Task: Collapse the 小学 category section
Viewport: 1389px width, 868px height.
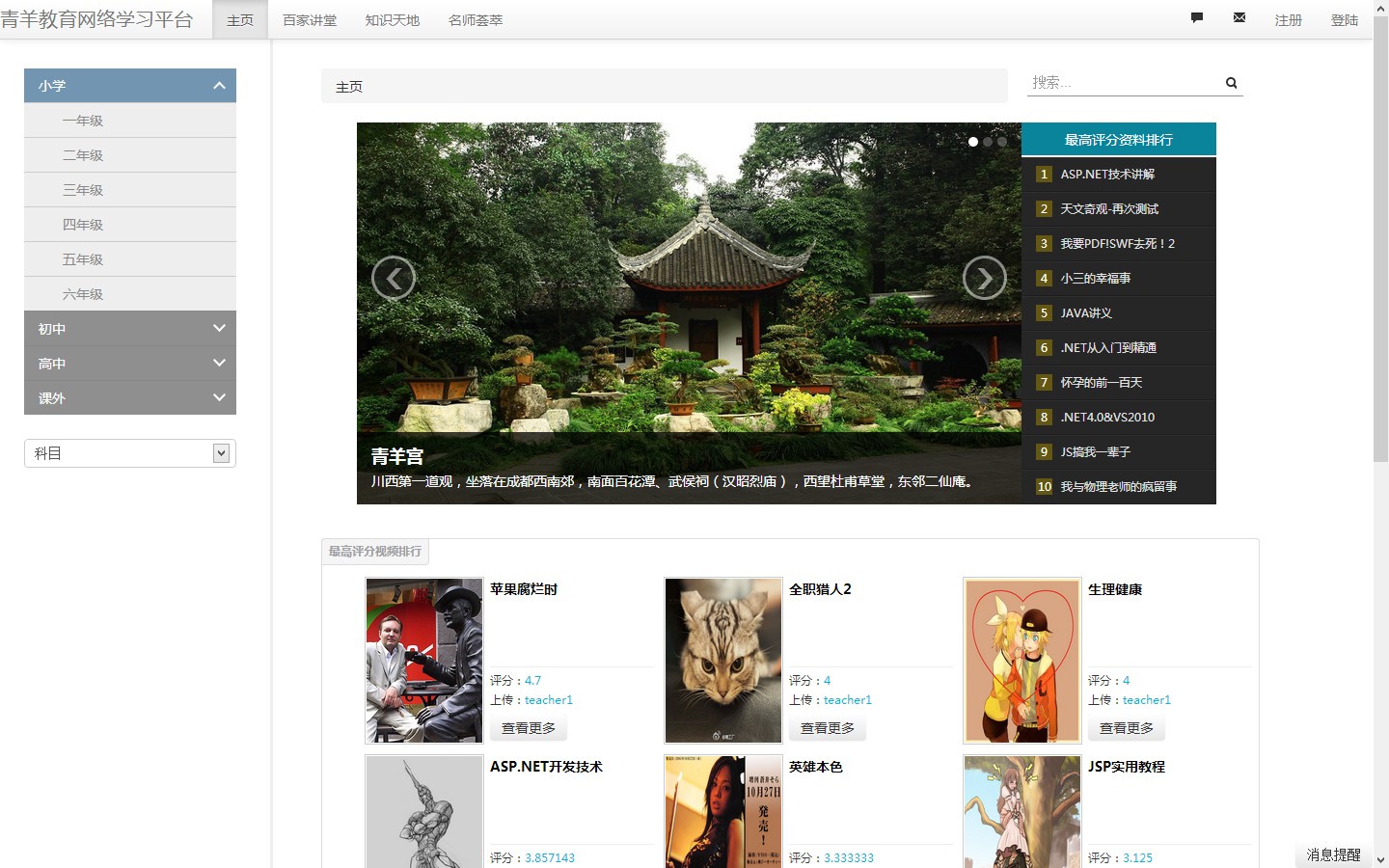Action: (x=130, y=86)
